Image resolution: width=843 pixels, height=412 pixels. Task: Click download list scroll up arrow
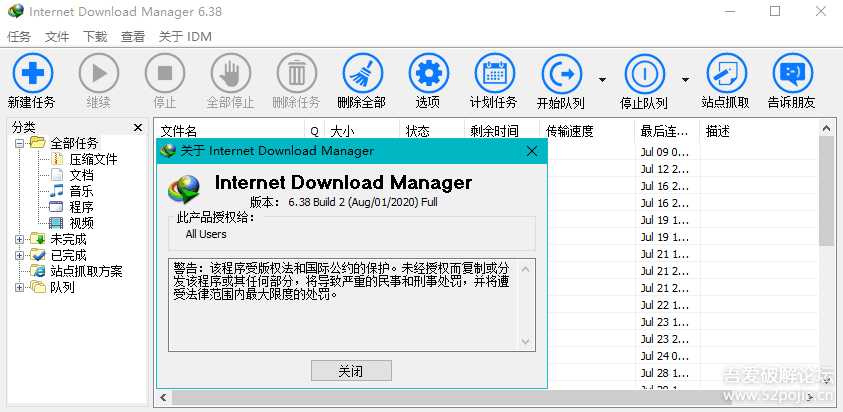pyautogui.click(x=826, y=128)
